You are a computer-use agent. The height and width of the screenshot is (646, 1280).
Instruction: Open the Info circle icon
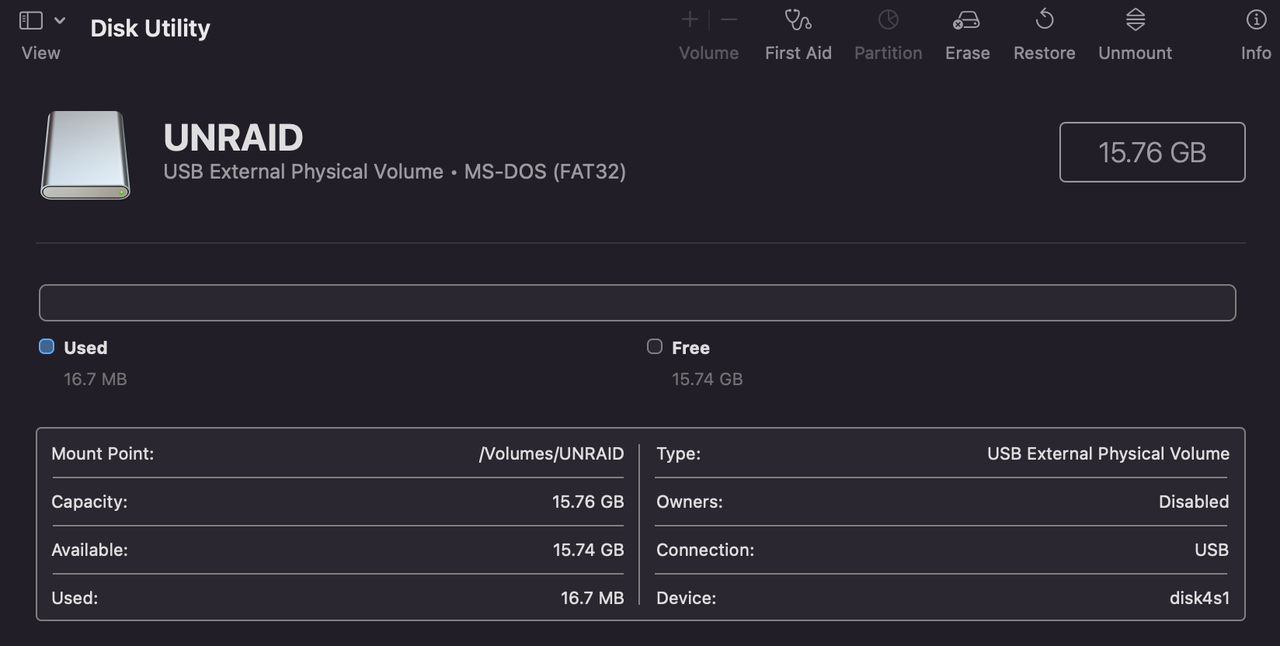(1256, 20)
